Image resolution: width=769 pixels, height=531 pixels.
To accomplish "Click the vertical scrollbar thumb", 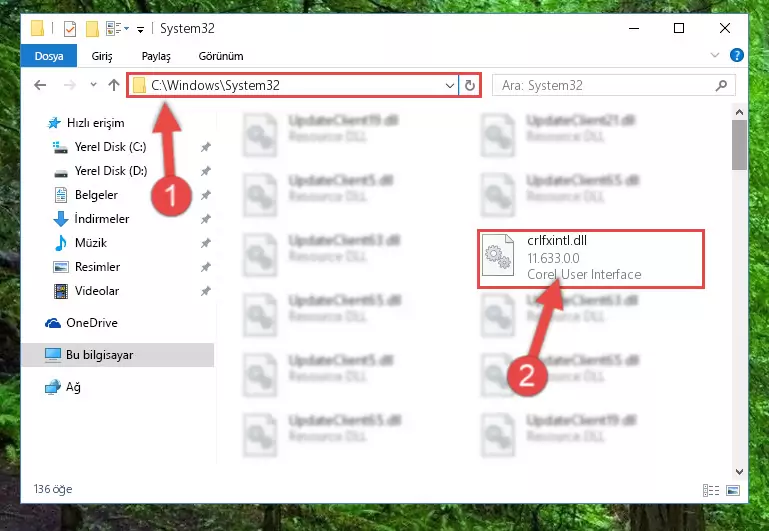I will 739,145.
